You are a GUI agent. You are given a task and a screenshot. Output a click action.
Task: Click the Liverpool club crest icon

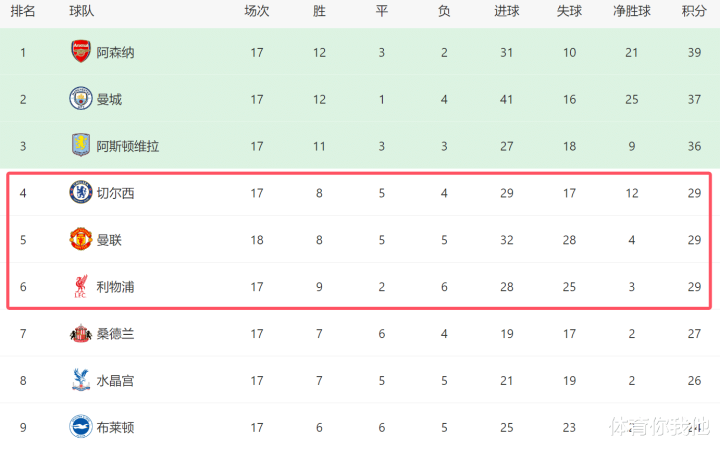[81, 287]
